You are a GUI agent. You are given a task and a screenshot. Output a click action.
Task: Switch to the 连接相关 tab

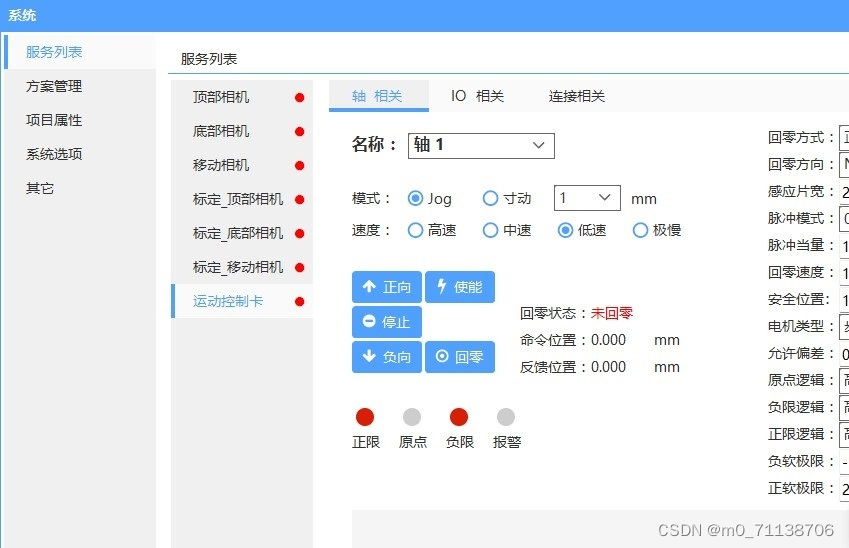(577, 96)
